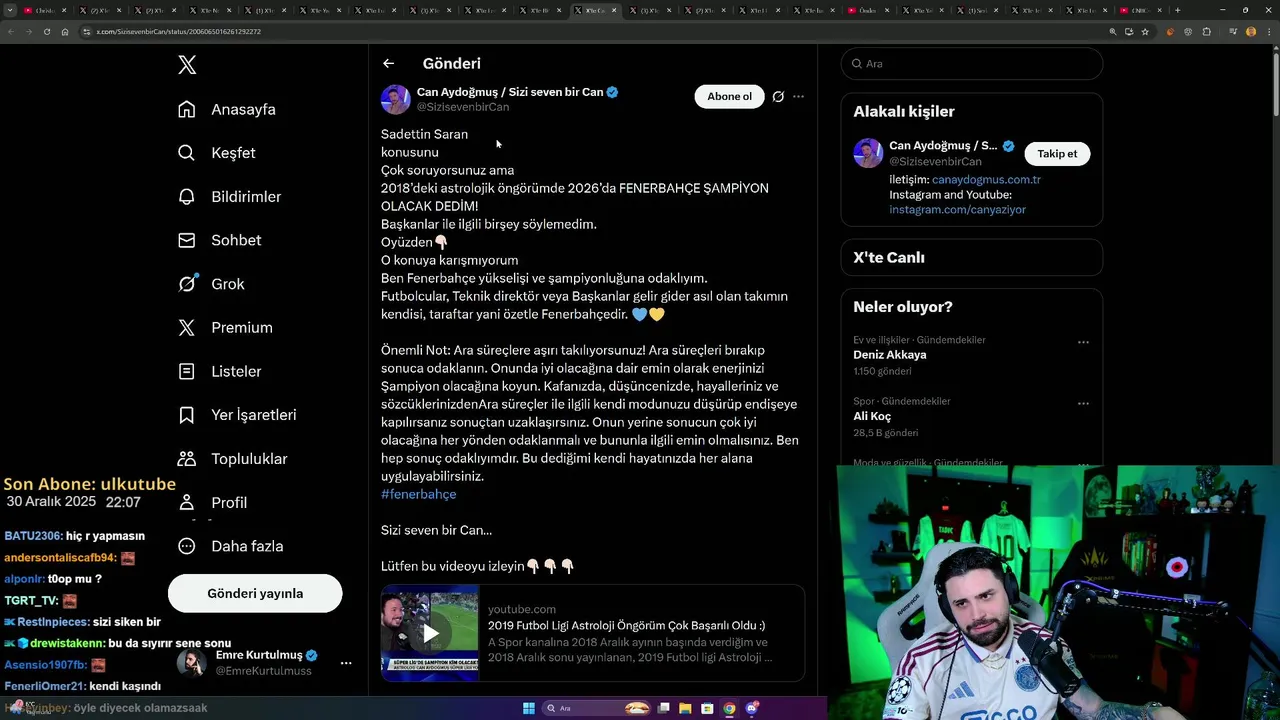Open Emre Kurtulmuş account switcher menu
1280x720 pixels.
(x=346, y=663)
